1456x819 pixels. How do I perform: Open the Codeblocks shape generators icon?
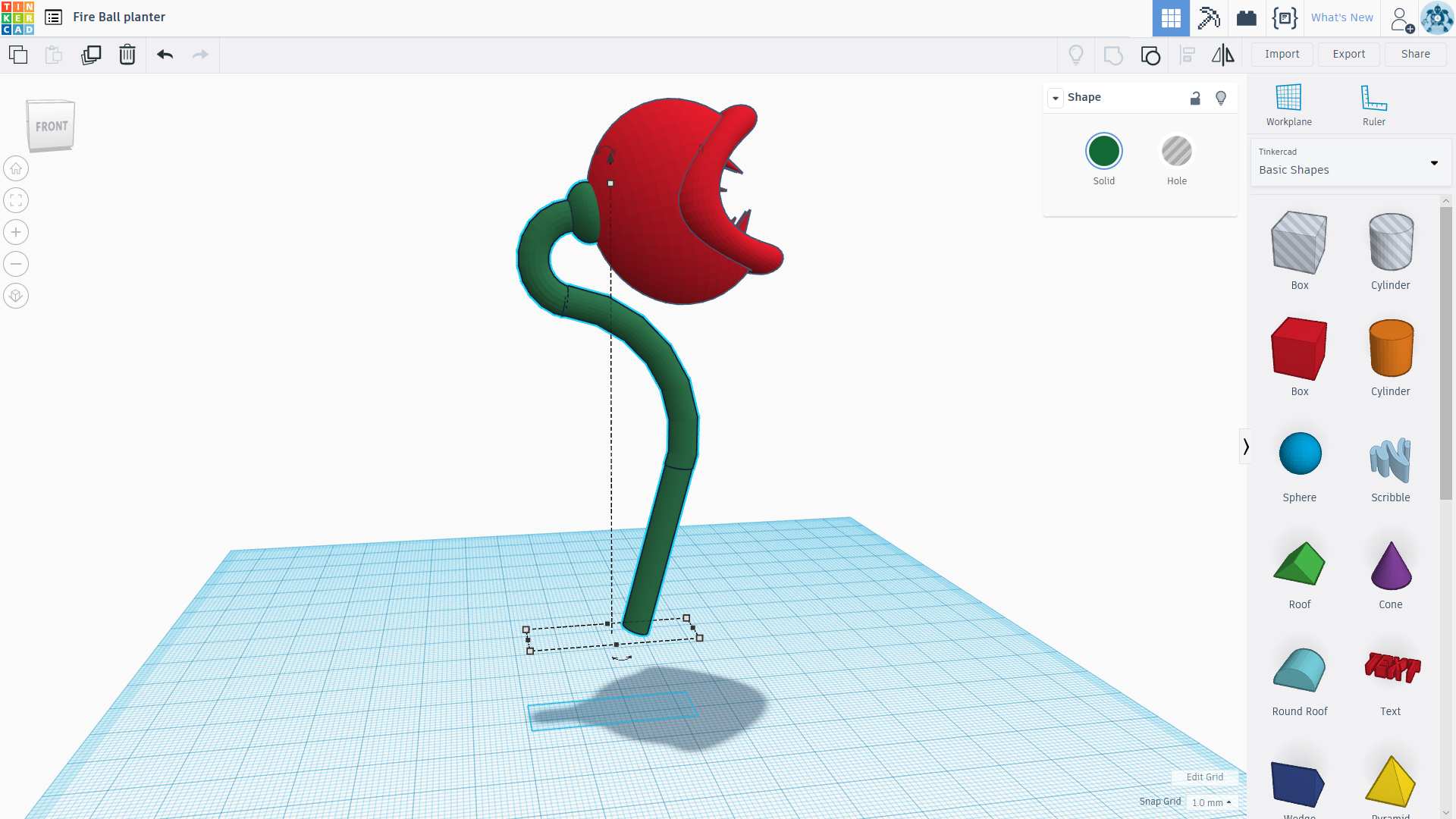1285,17
